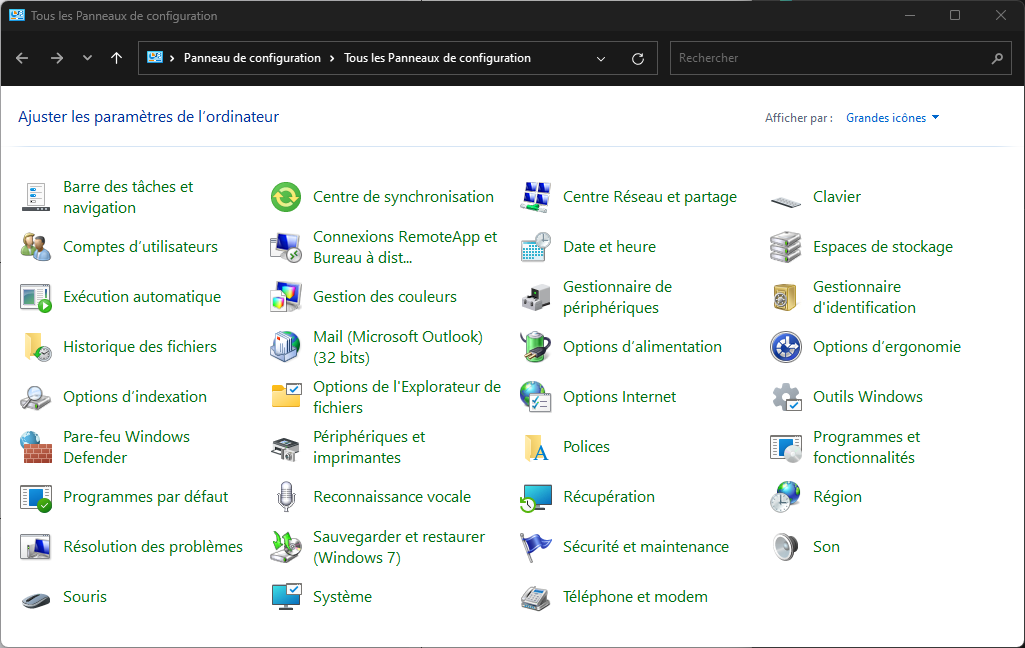The image size is (1025, 648).
Task: Expand the chevron before Panneau de configuration
Action: point(172,58)
